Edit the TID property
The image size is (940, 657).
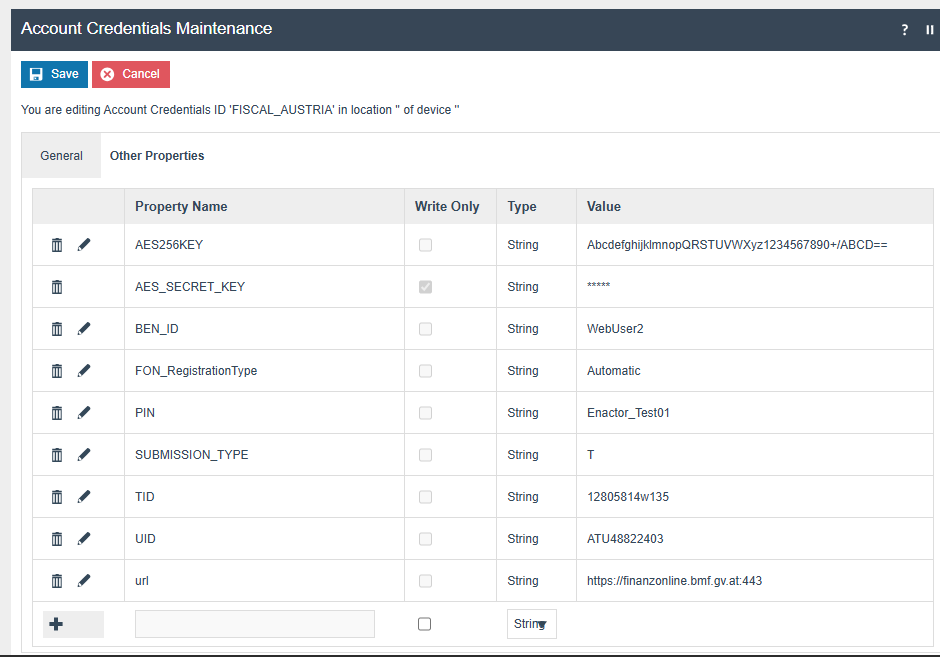click(84, 497)
